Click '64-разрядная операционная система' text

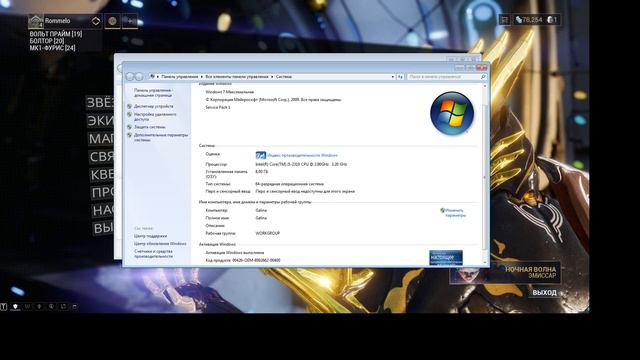click(289, 184)
